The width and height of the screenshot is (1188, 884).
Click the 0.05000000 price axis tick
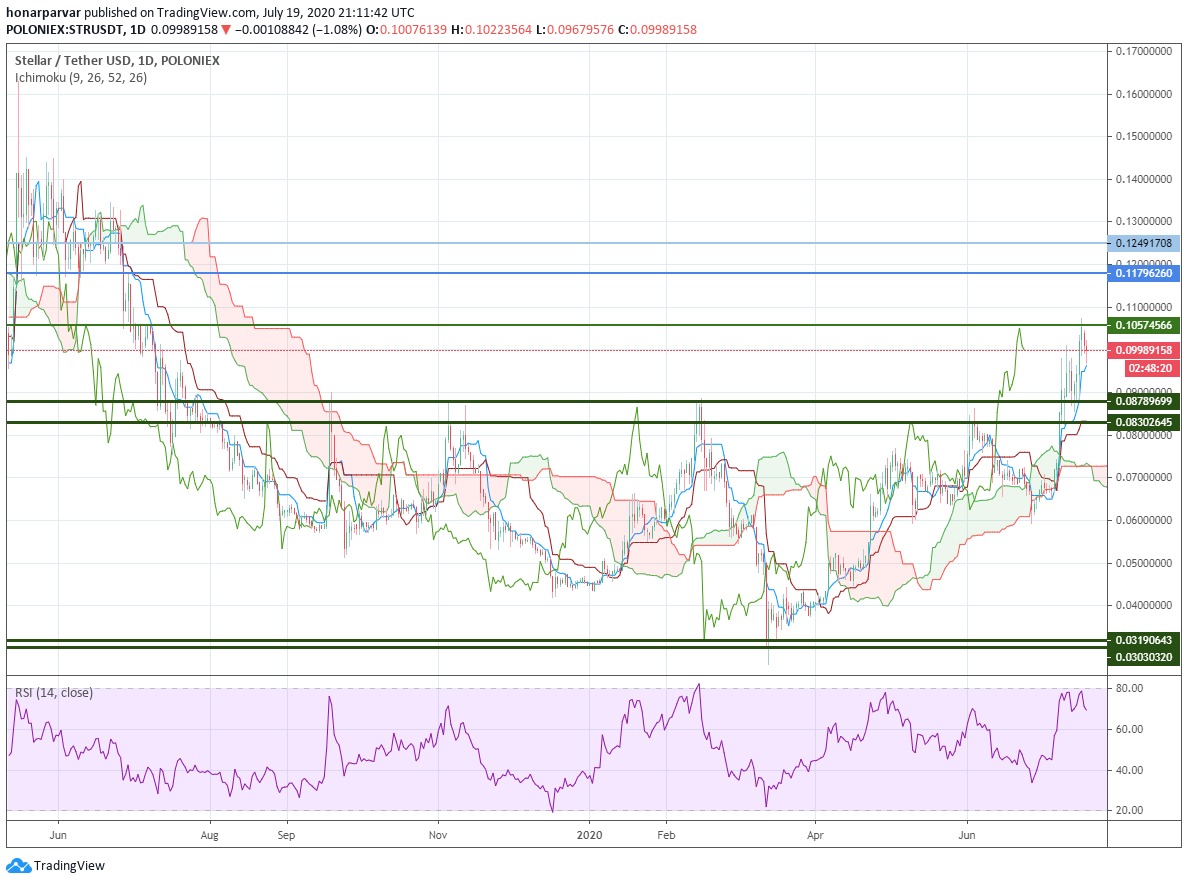(1144, 563)
